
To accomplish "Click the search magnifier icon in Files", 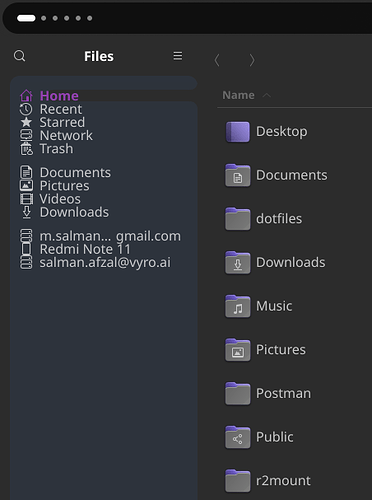I will 19,56.
